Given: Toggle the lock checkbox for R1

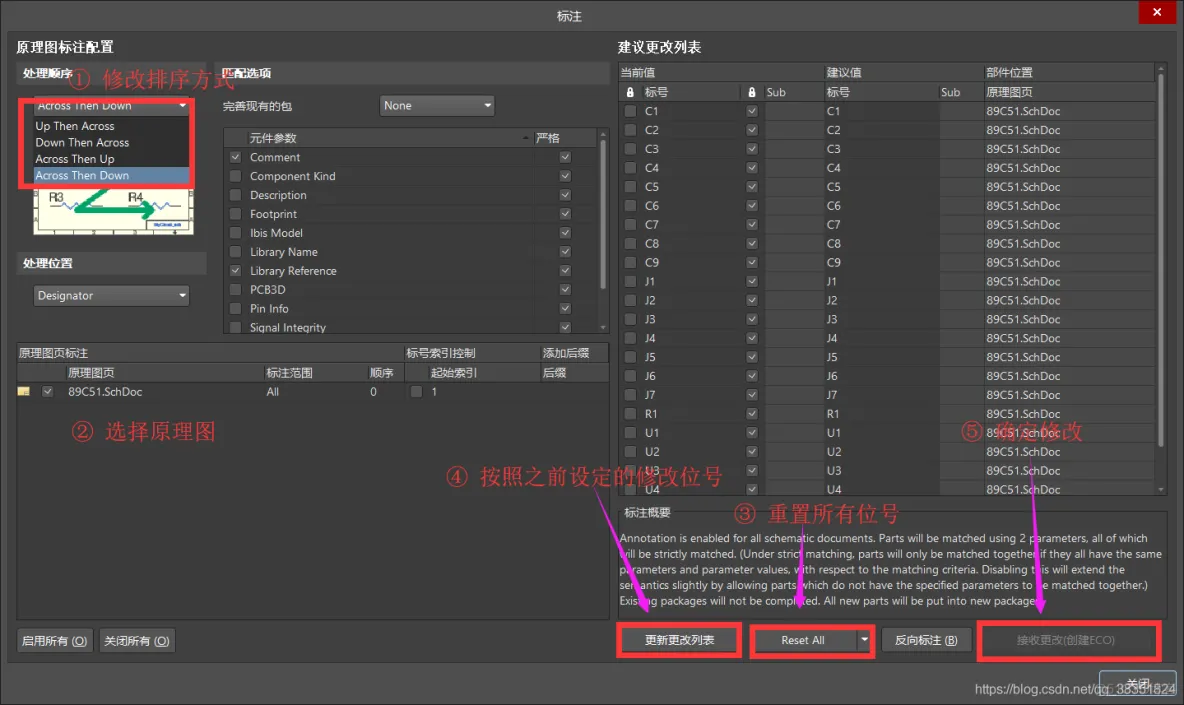Looking at the screenshot, I should pyautogui.click(x=631, y=414).
